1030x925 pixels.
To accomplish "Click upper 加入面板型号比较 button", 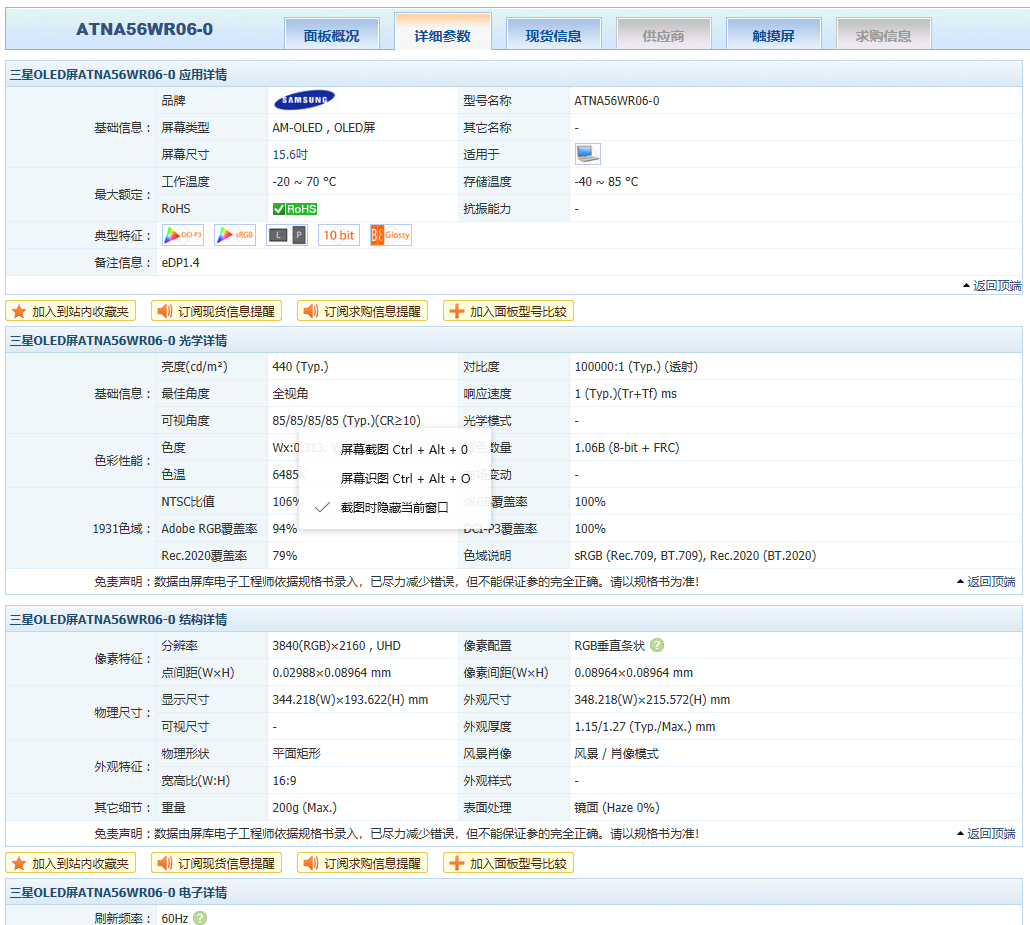I will pos(508,311).
